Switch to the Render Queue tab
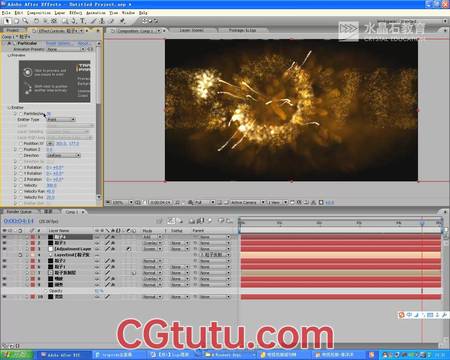Screen dimensions: 450x360 (x=19, y=212)
